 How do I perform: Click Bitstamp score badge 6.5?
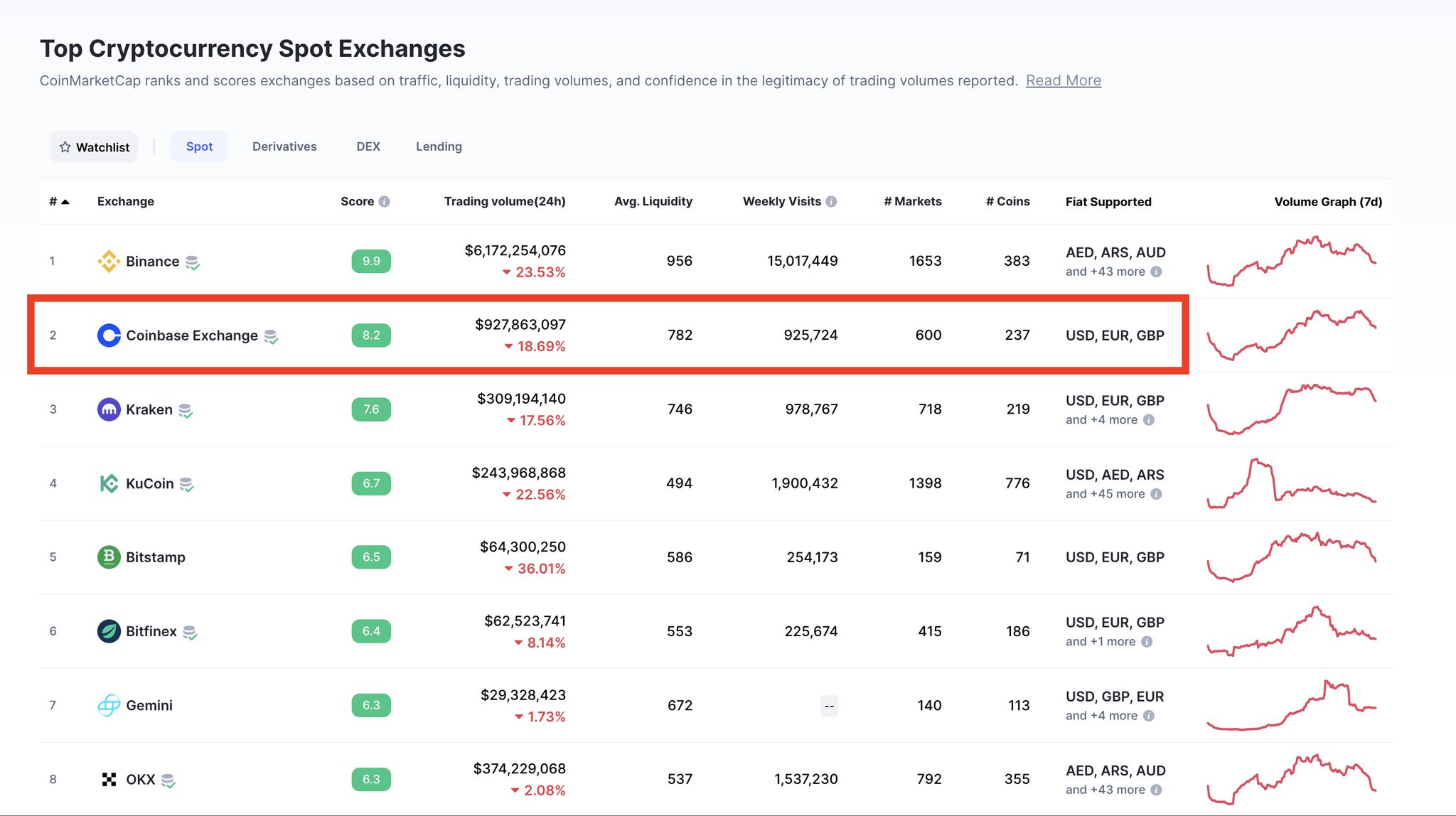371,557
